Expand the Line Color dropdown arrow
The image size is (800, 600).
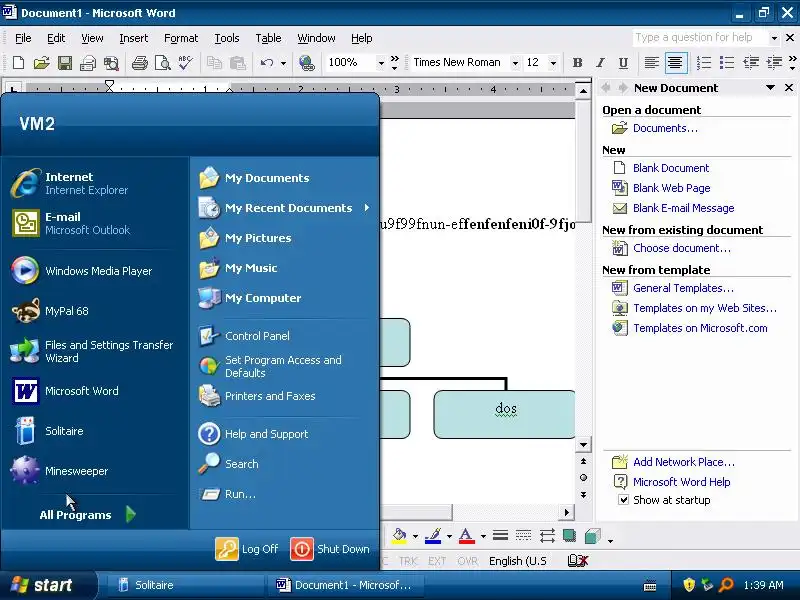449,536
